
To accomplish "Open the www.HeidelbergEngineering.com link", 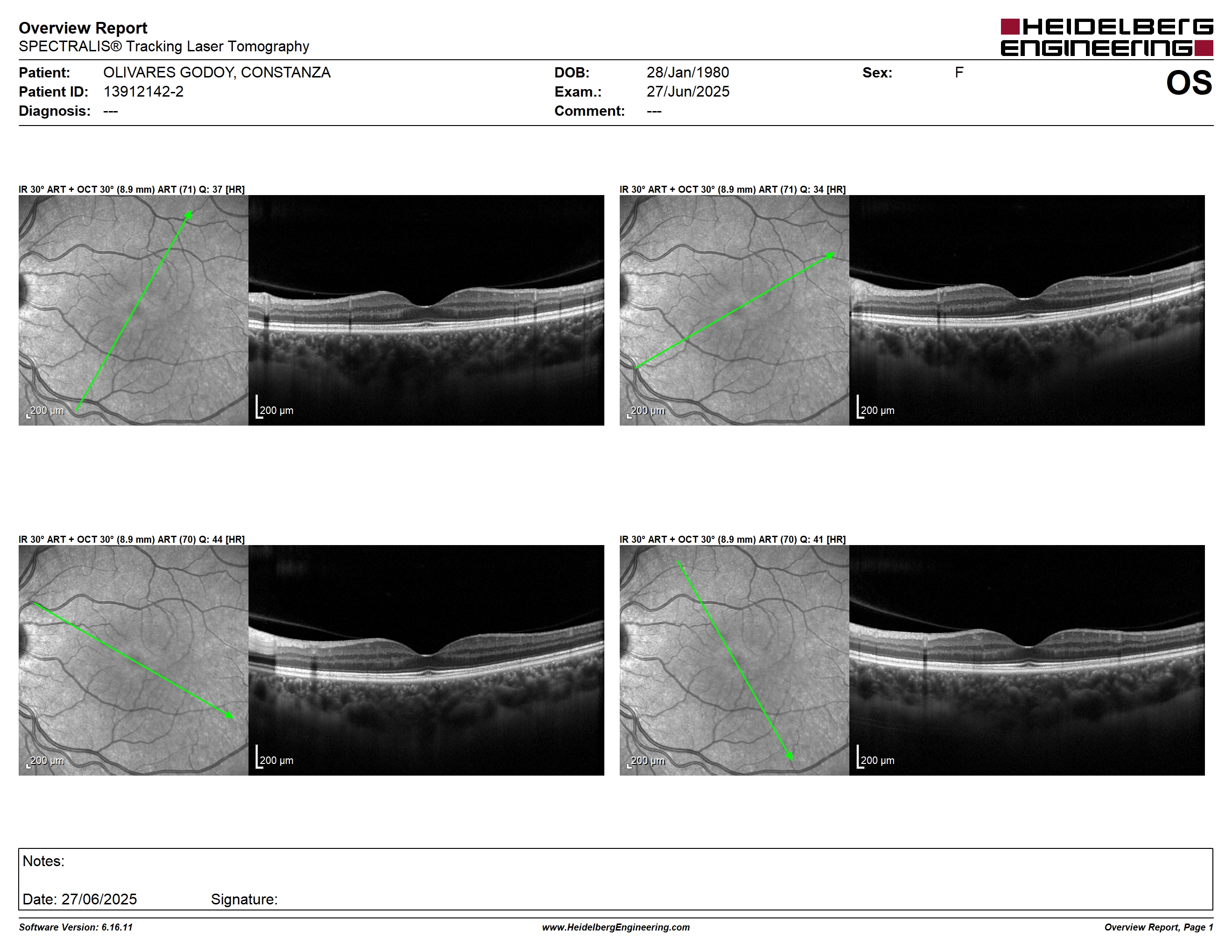I will pyautogui.click(x=616, y=927).
